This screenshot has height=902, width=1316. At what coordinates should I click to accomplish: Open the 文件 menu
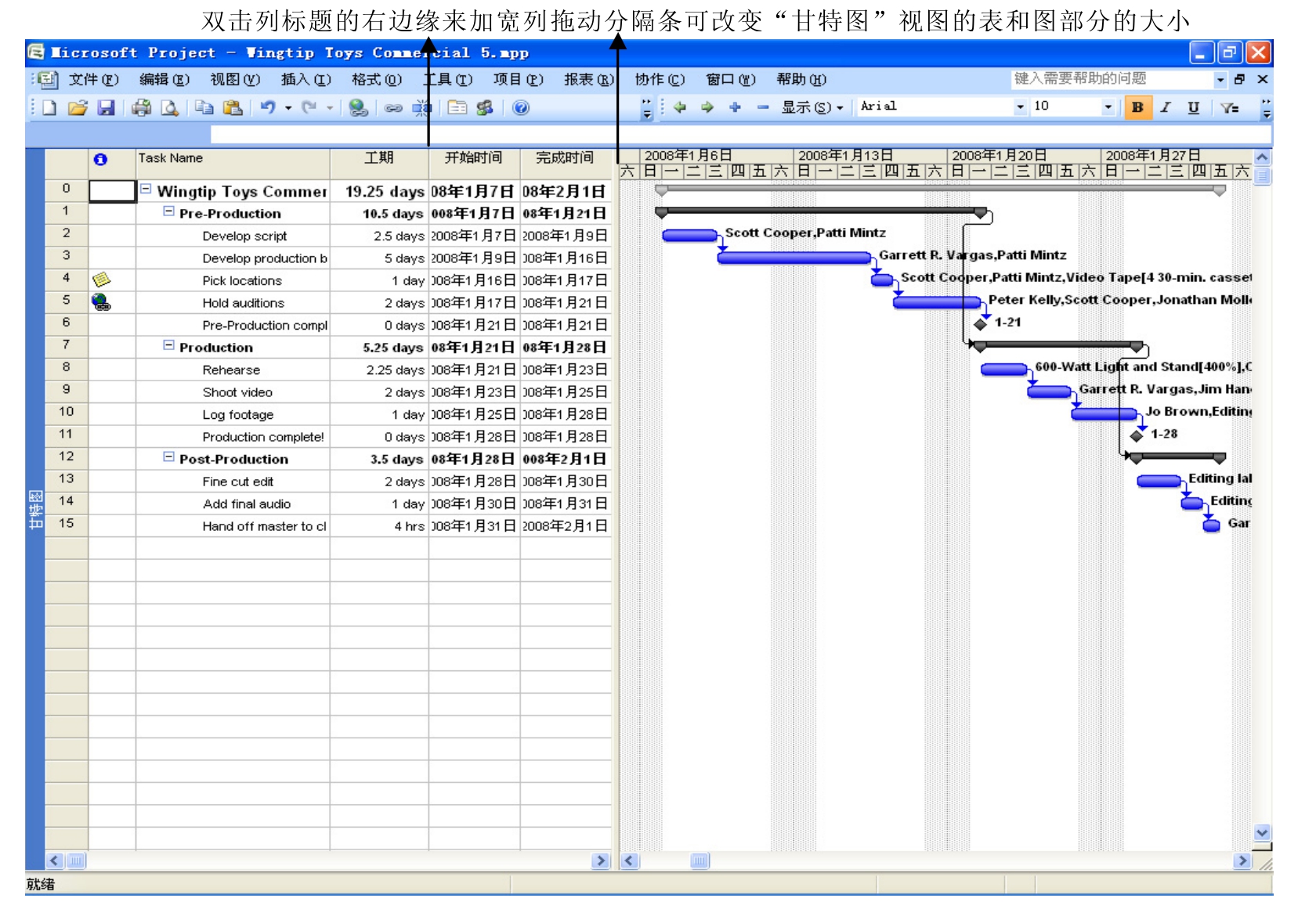(94, 79)
